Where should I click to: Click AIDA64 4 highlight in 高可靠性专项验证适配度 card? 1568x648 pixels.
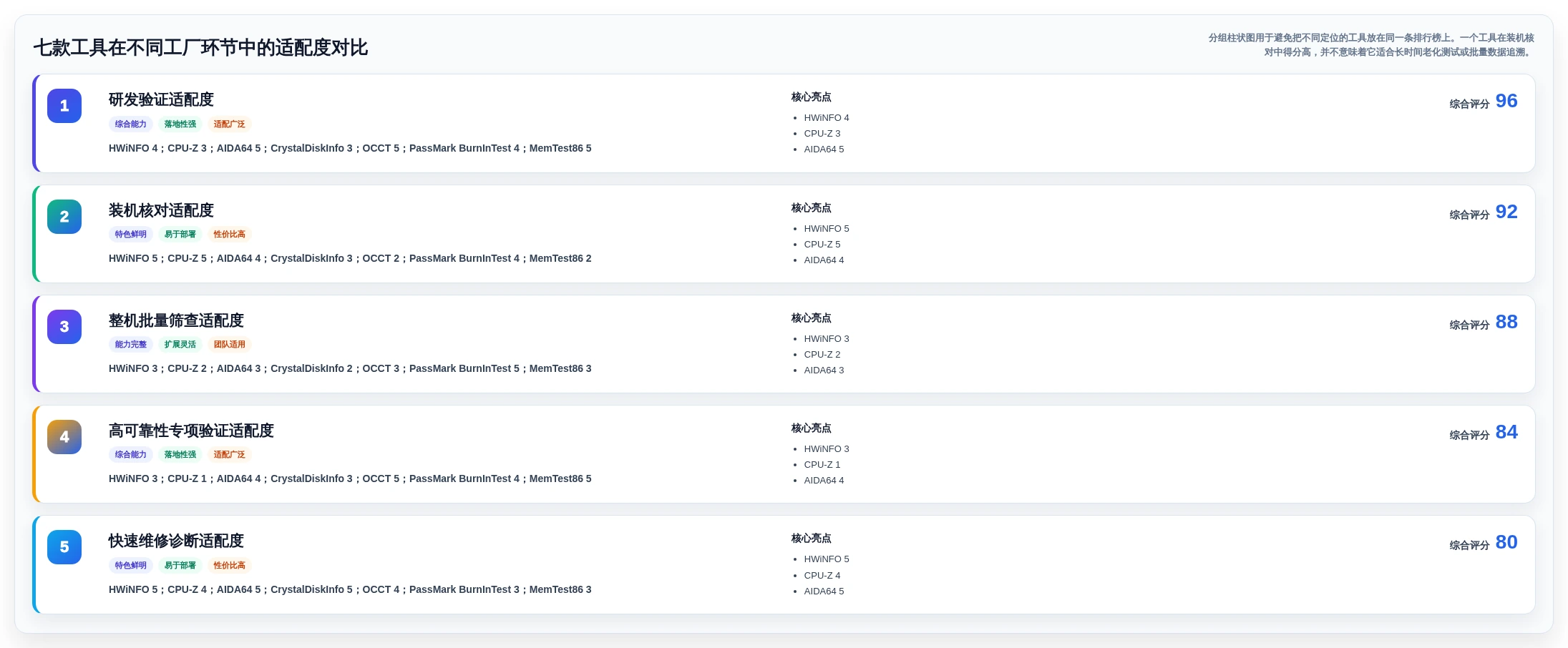824,481
